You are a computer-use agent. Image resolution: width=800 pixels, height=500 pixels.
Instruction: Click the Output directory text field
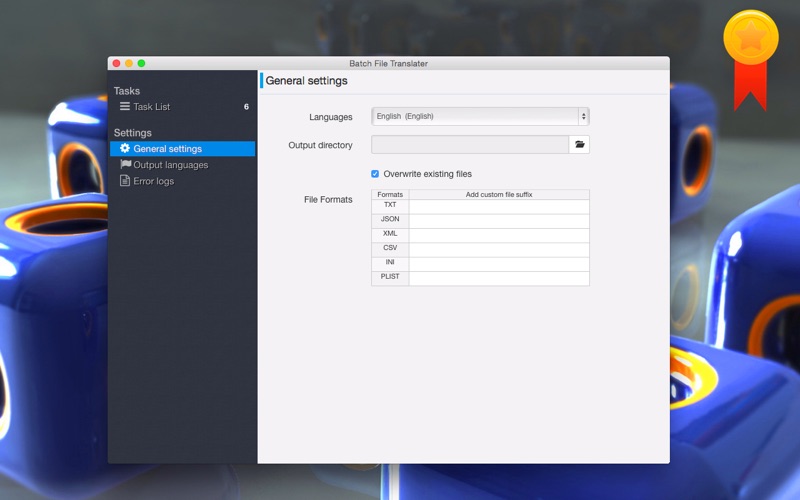click(470, 144)
